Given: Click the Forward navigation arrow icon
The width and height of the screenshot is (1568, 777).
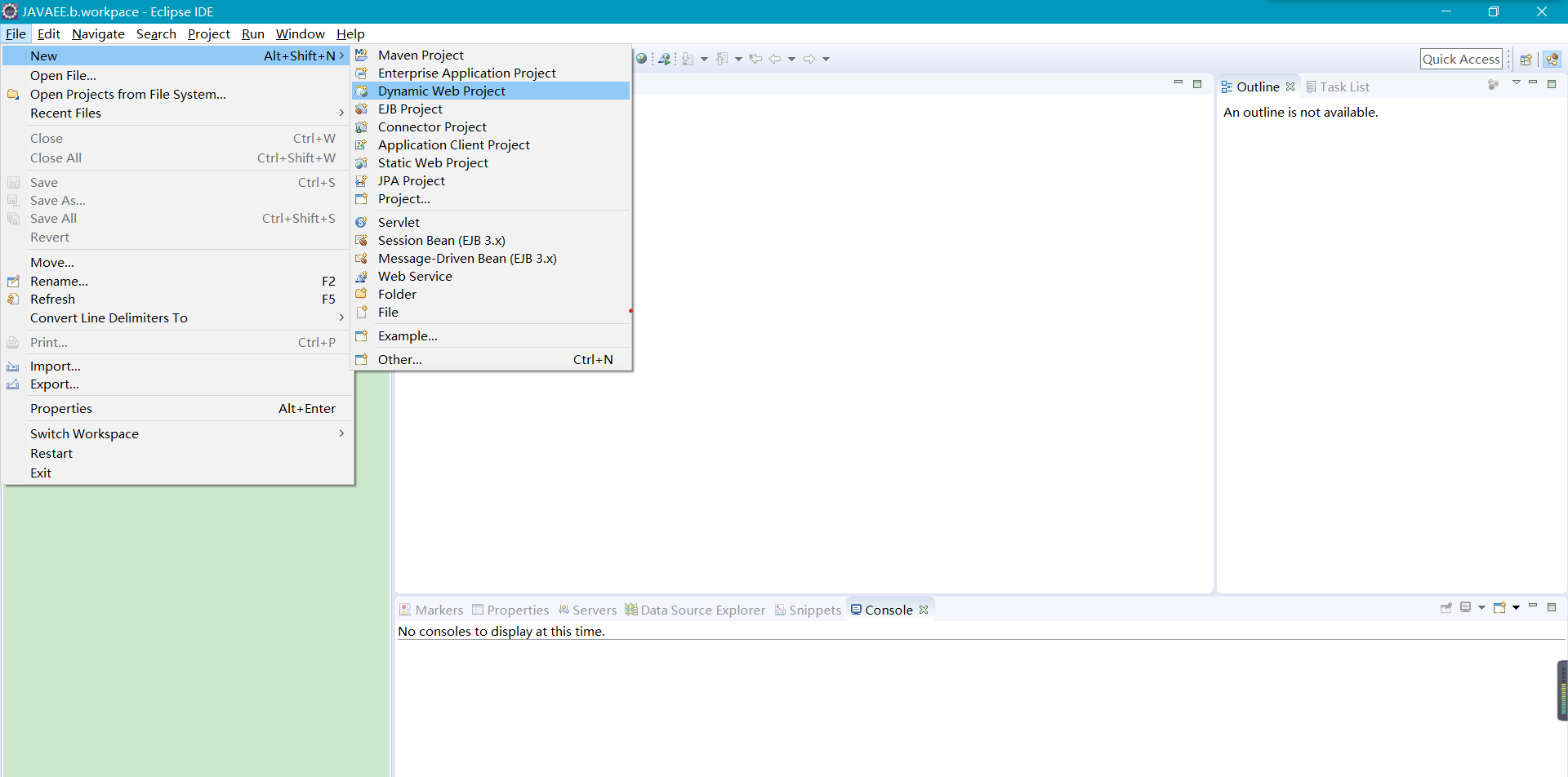Looking at the screenshot, I should (x=809, y=59).
